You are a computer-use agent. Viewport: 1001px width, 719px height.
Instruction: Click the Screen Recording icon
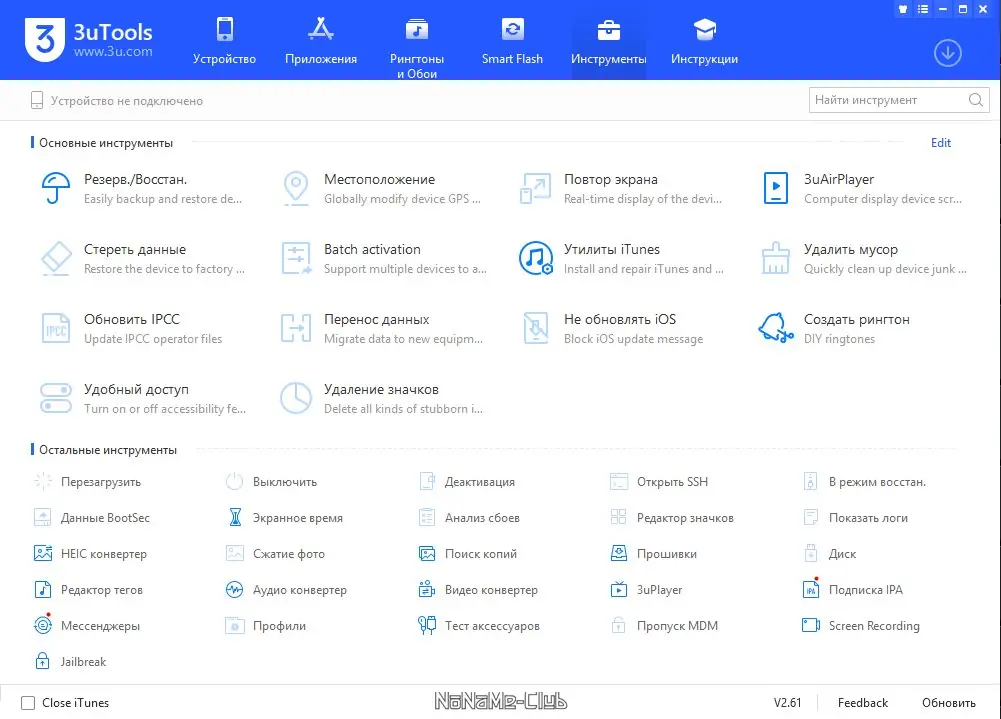811,625
